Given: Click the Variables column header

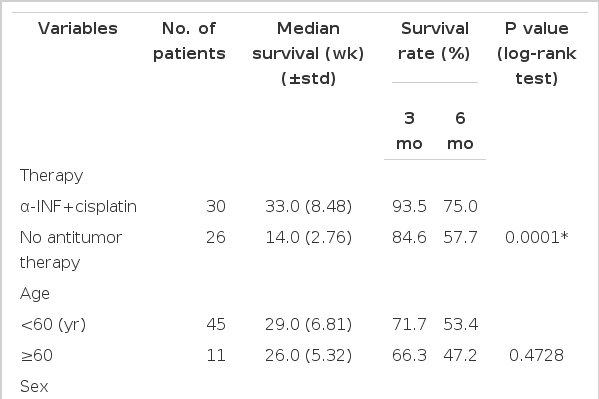Looking at the screenshot, I should (78, 29).
